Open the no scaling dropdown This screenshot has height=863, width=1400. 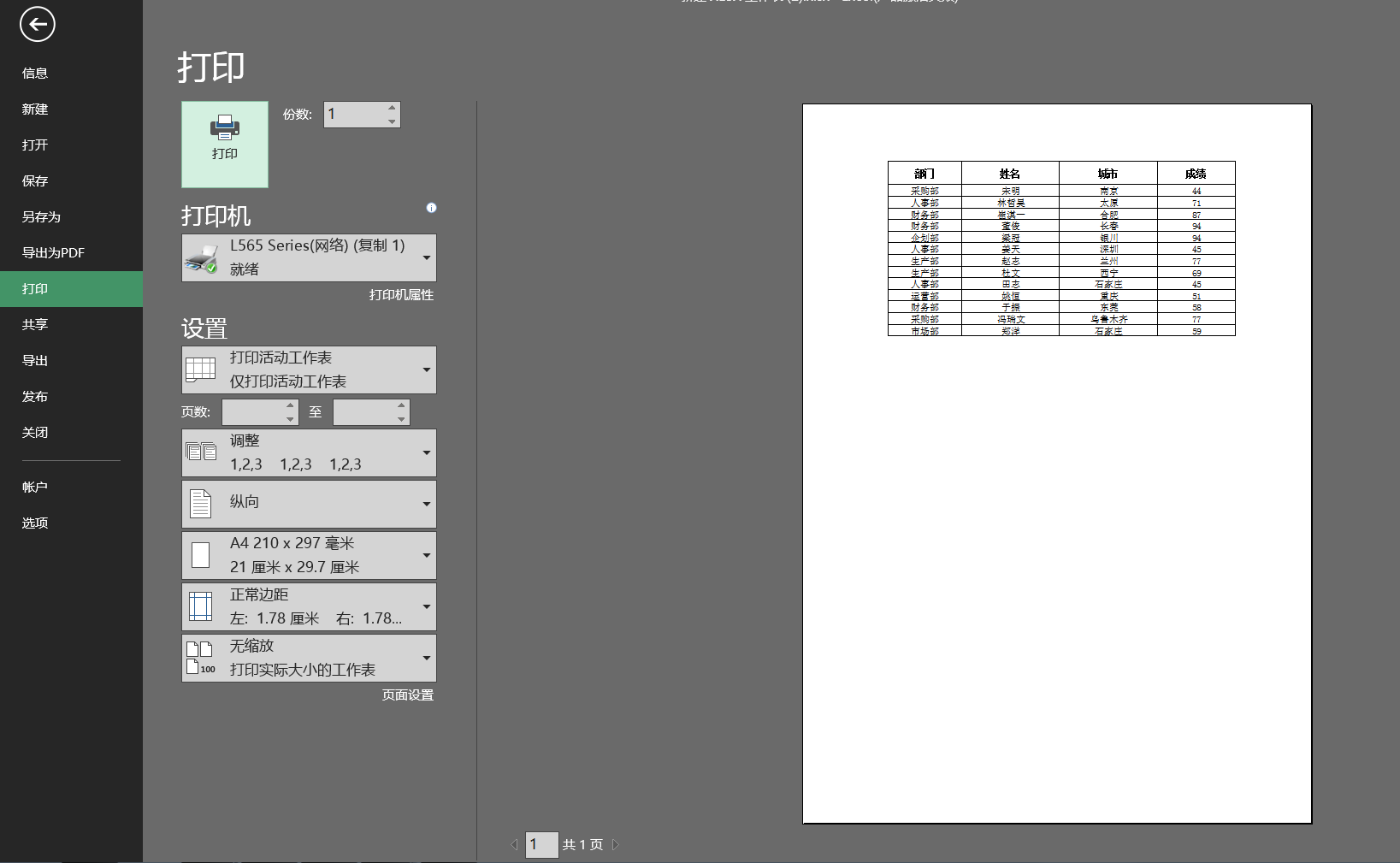309,658
